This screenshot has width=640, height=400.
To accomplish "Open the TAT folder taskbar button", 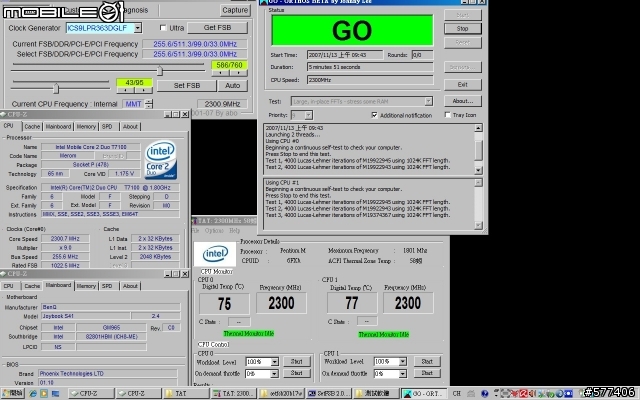I will coord(186,393).
